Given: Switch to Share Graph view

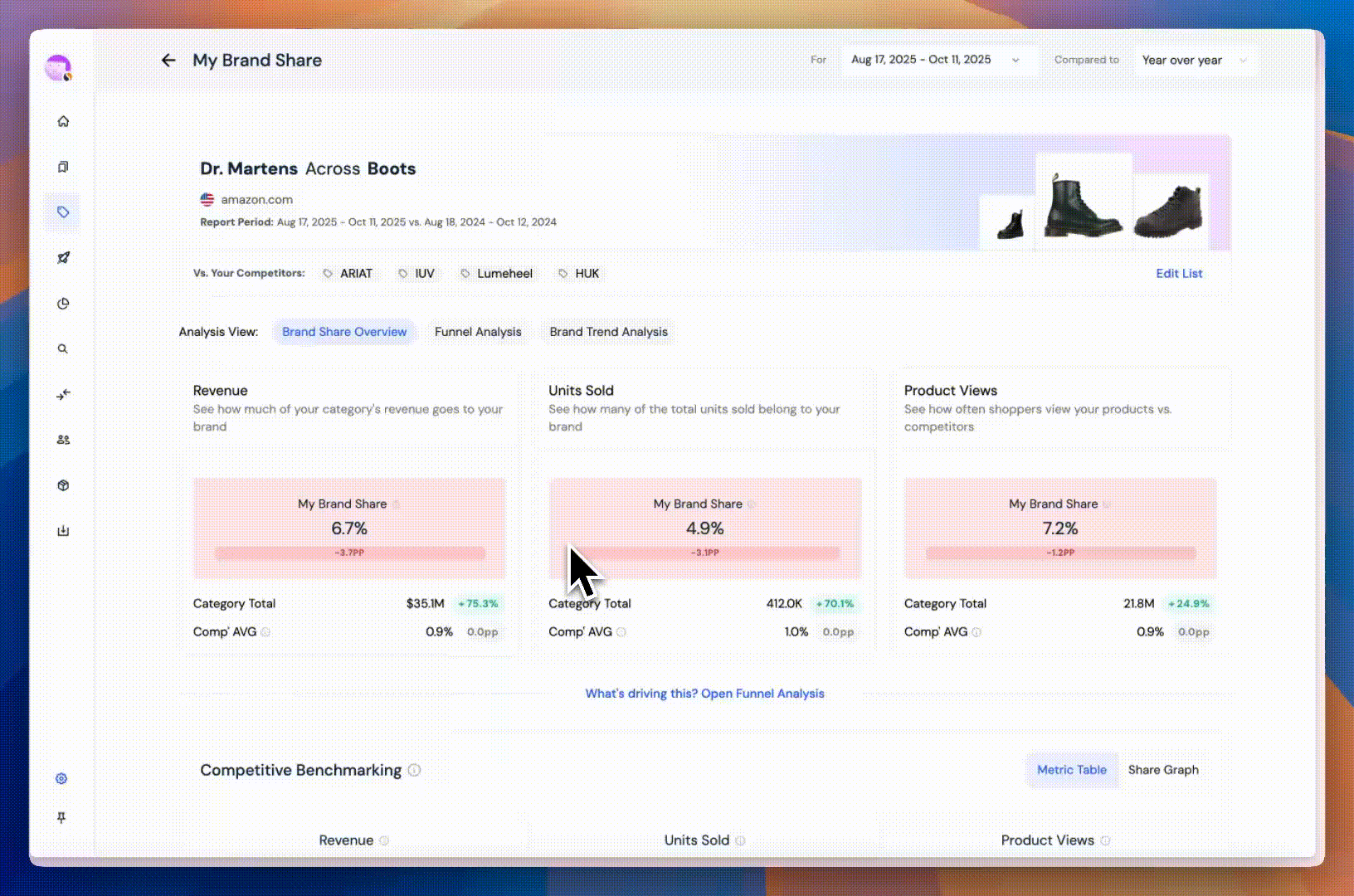Looking at the screenshot, I should point(1163,770).
